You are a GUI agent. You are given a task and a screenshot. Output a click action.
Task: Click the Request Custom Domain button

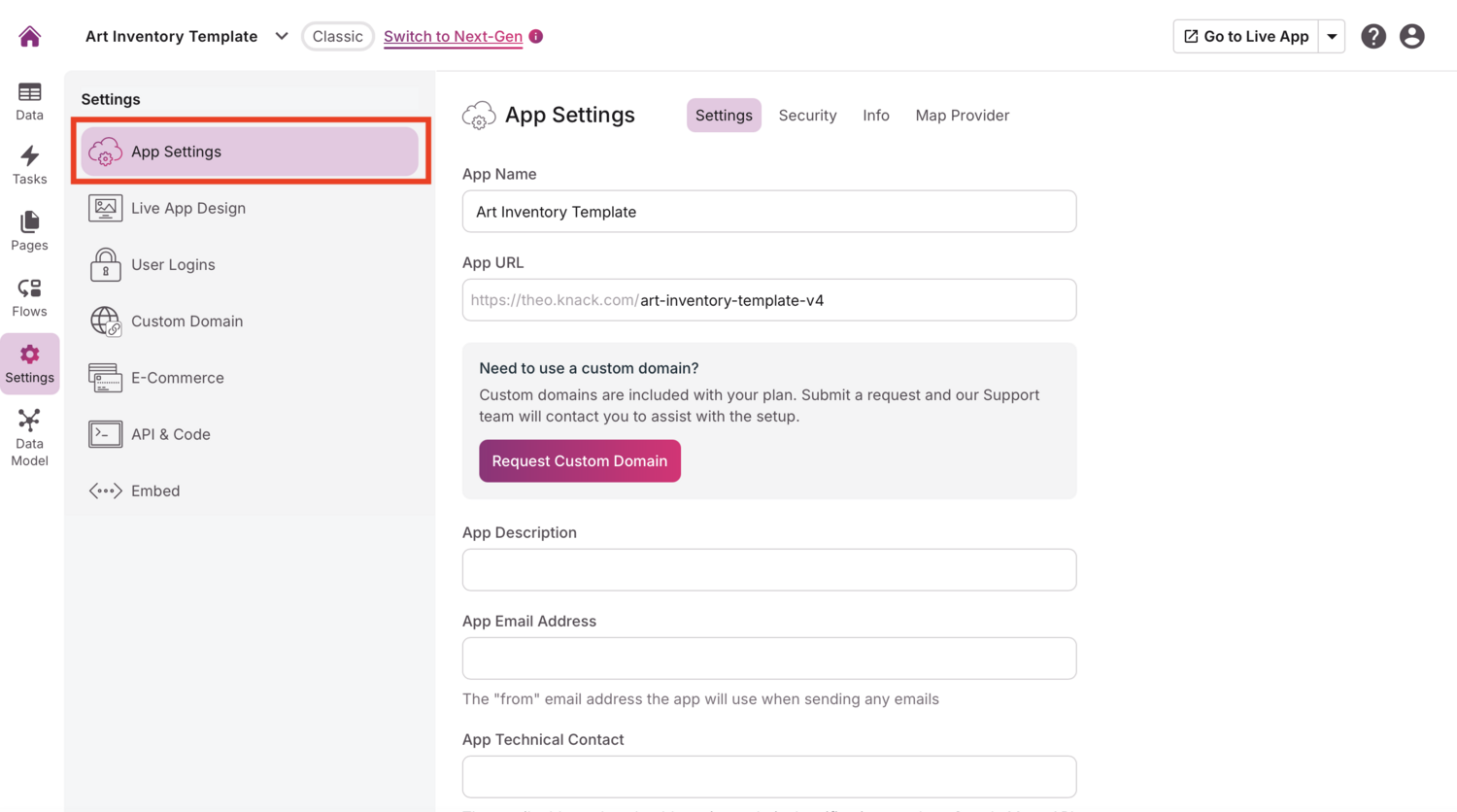pyautogui.click(x=579, y=461)
